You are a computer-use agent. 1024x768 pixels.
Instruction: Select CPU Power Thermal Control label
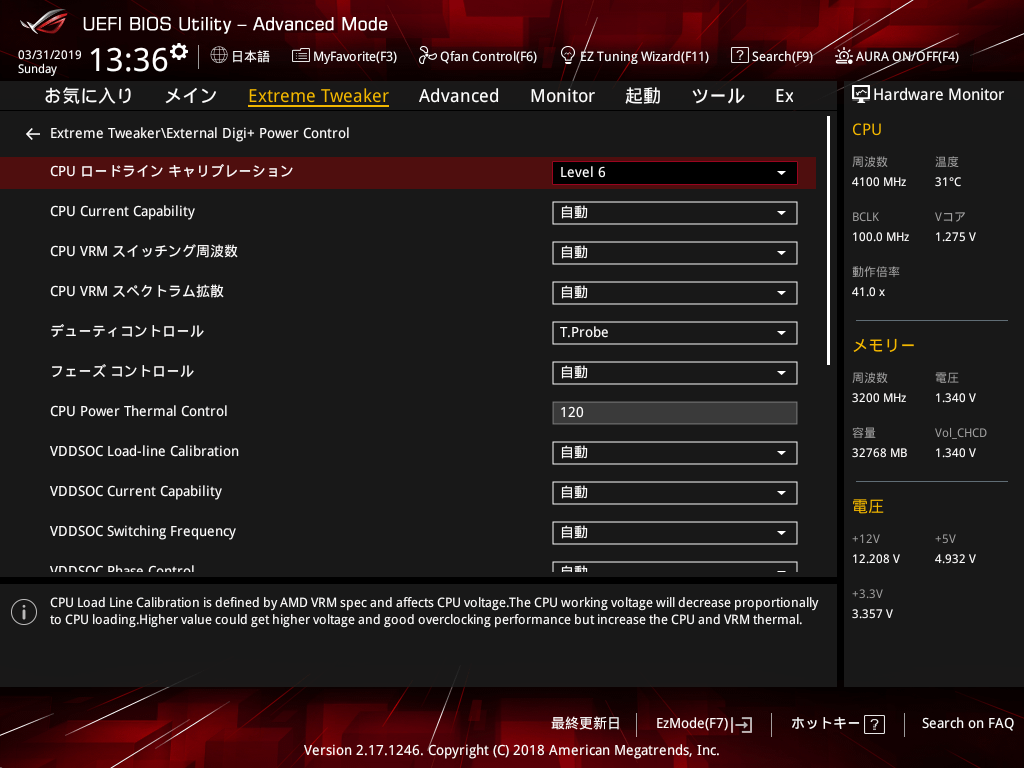pyautogui.click(x=138, y=411)
